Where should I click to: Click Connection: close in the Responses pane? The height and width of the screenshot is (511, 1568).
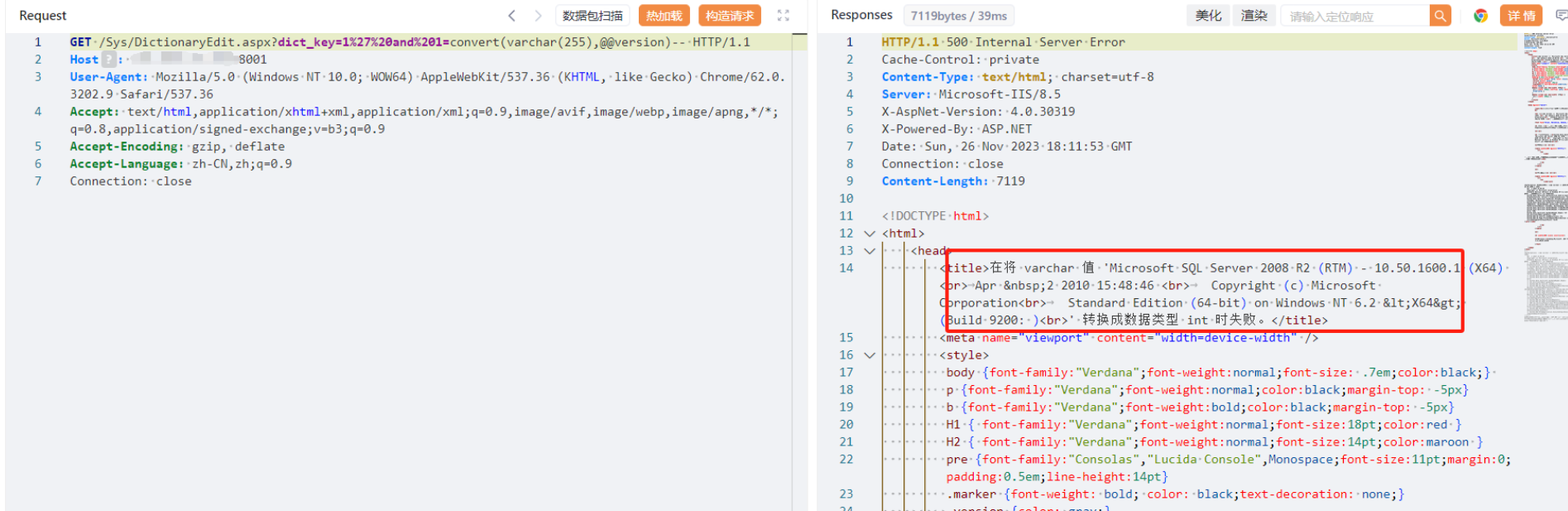pyautogui.click(x=942, y=164)
